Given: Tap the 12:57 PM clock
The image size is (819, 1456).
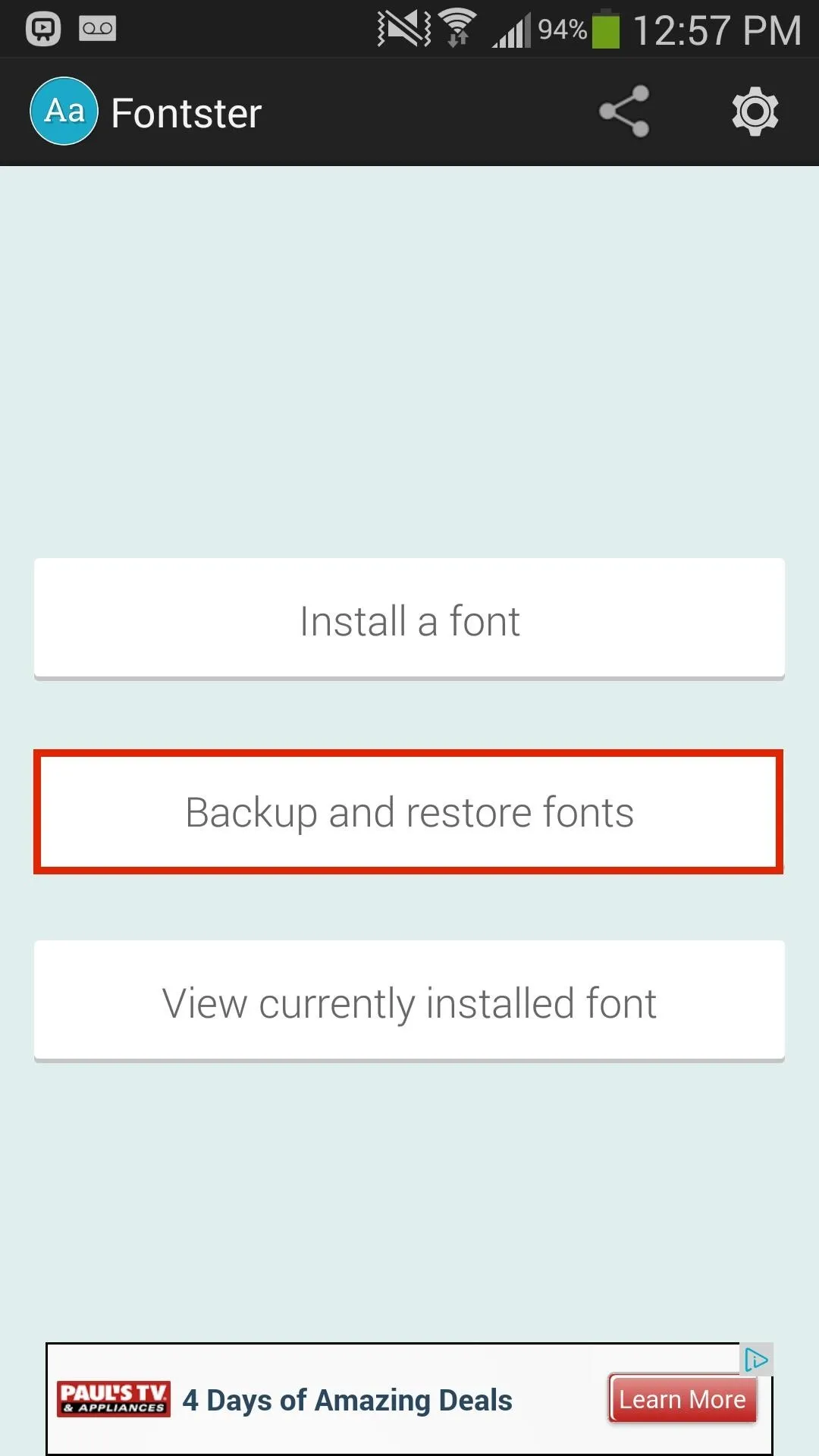Looking at the screenshot, I should [717, 30].
